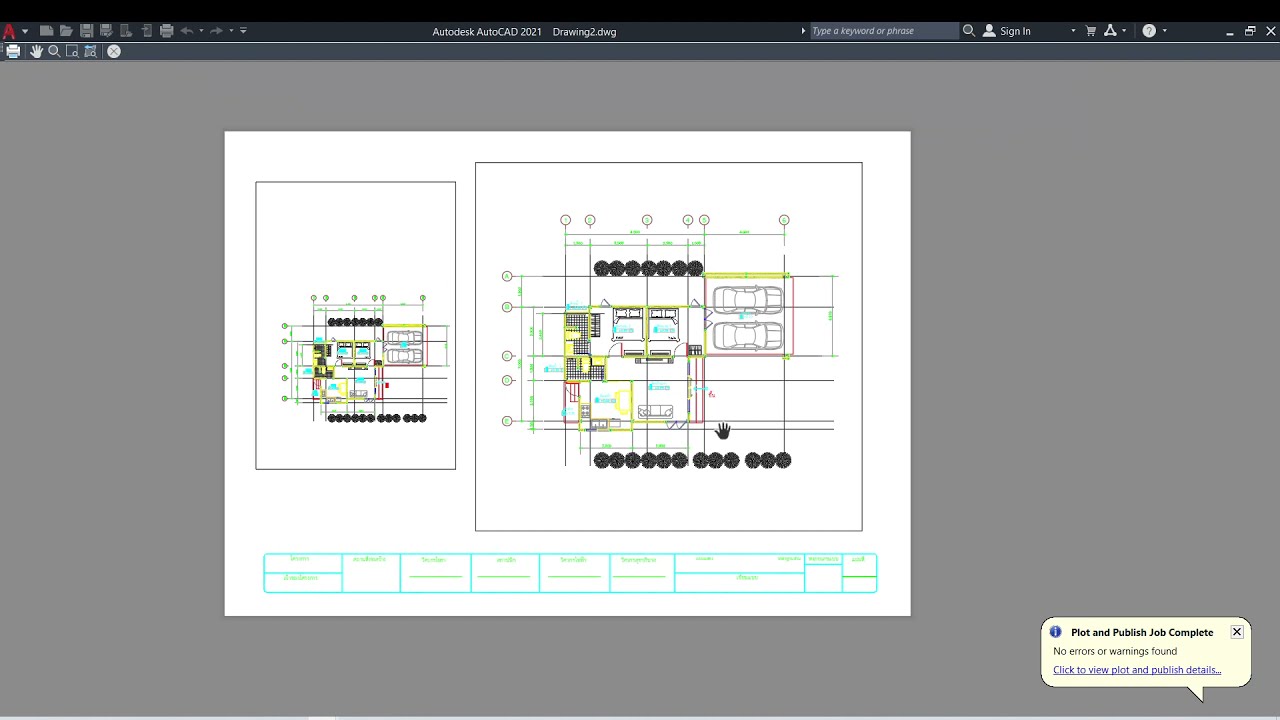Open the Help question mark icon

(x=1149, y=31)
